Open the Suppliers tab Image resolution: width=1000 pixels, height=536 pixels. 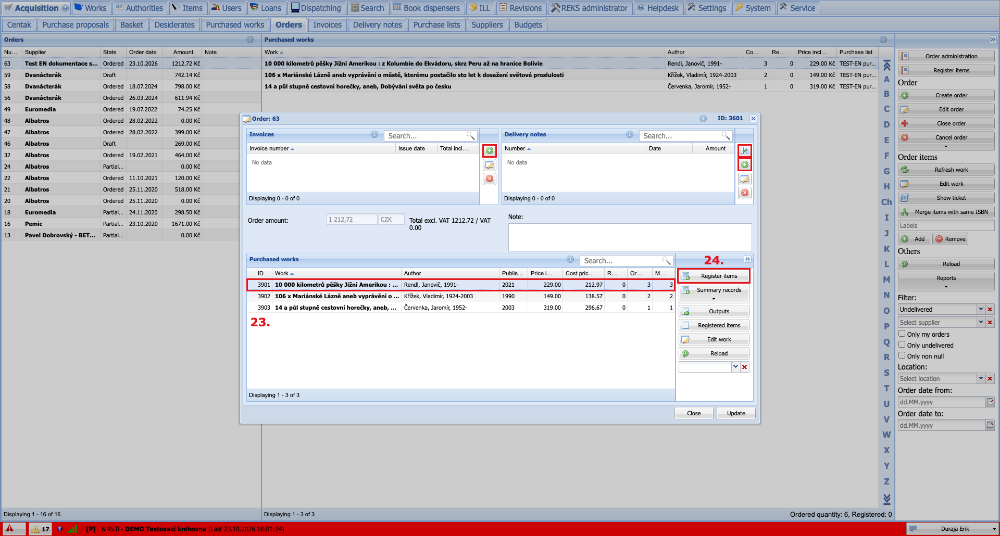[x=487, y=25]
